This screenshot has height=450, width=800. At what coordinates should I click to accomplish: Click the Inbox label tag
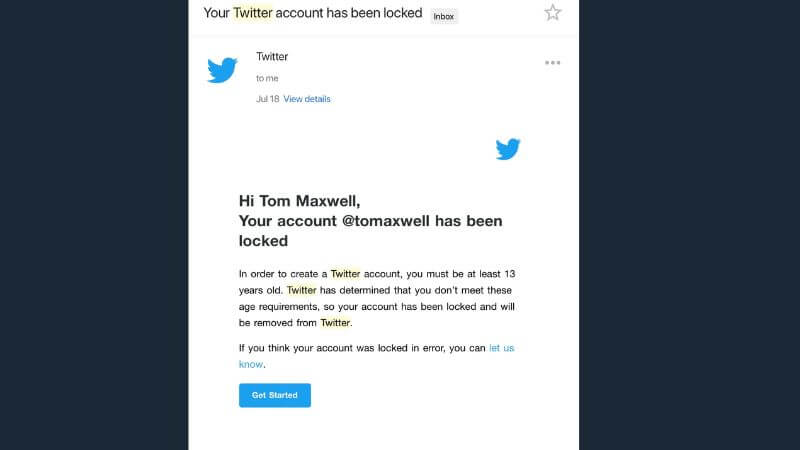coord(443,15)
